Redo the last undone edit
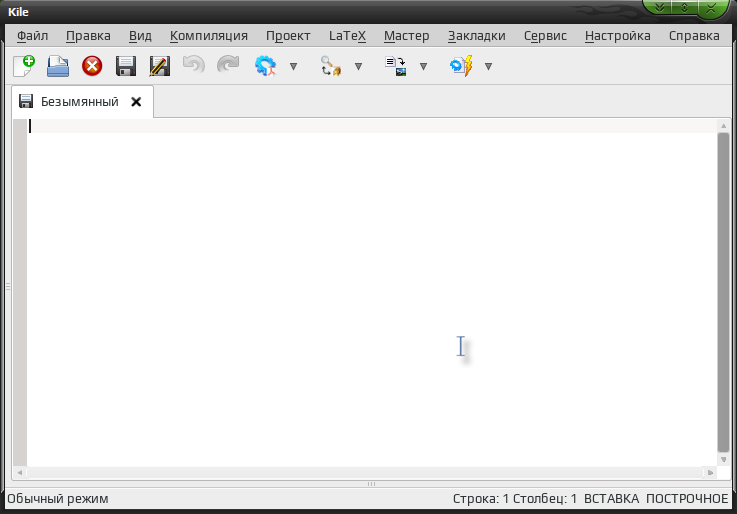737x514 pixels. click(x=228, y=65)
